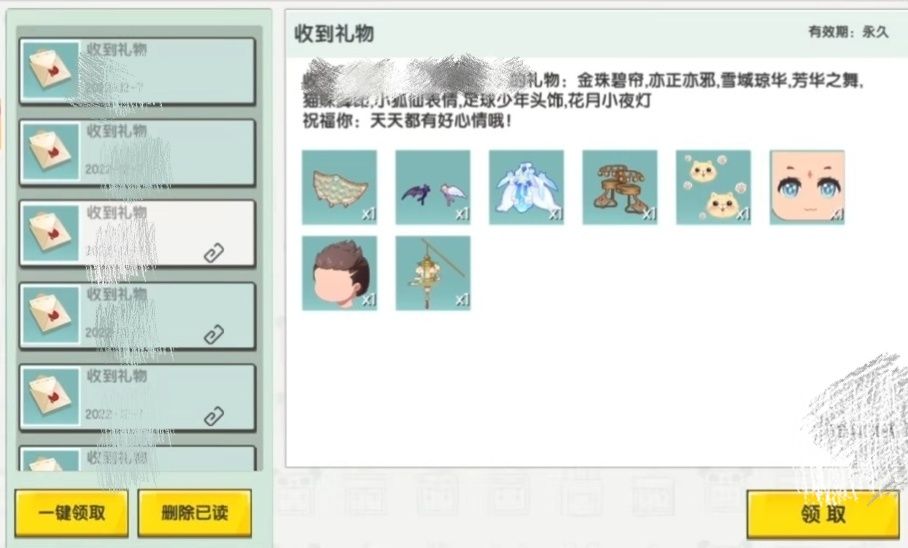
Task: Select the brown-haired football boy headwear item
Action: tap(339, 273)
